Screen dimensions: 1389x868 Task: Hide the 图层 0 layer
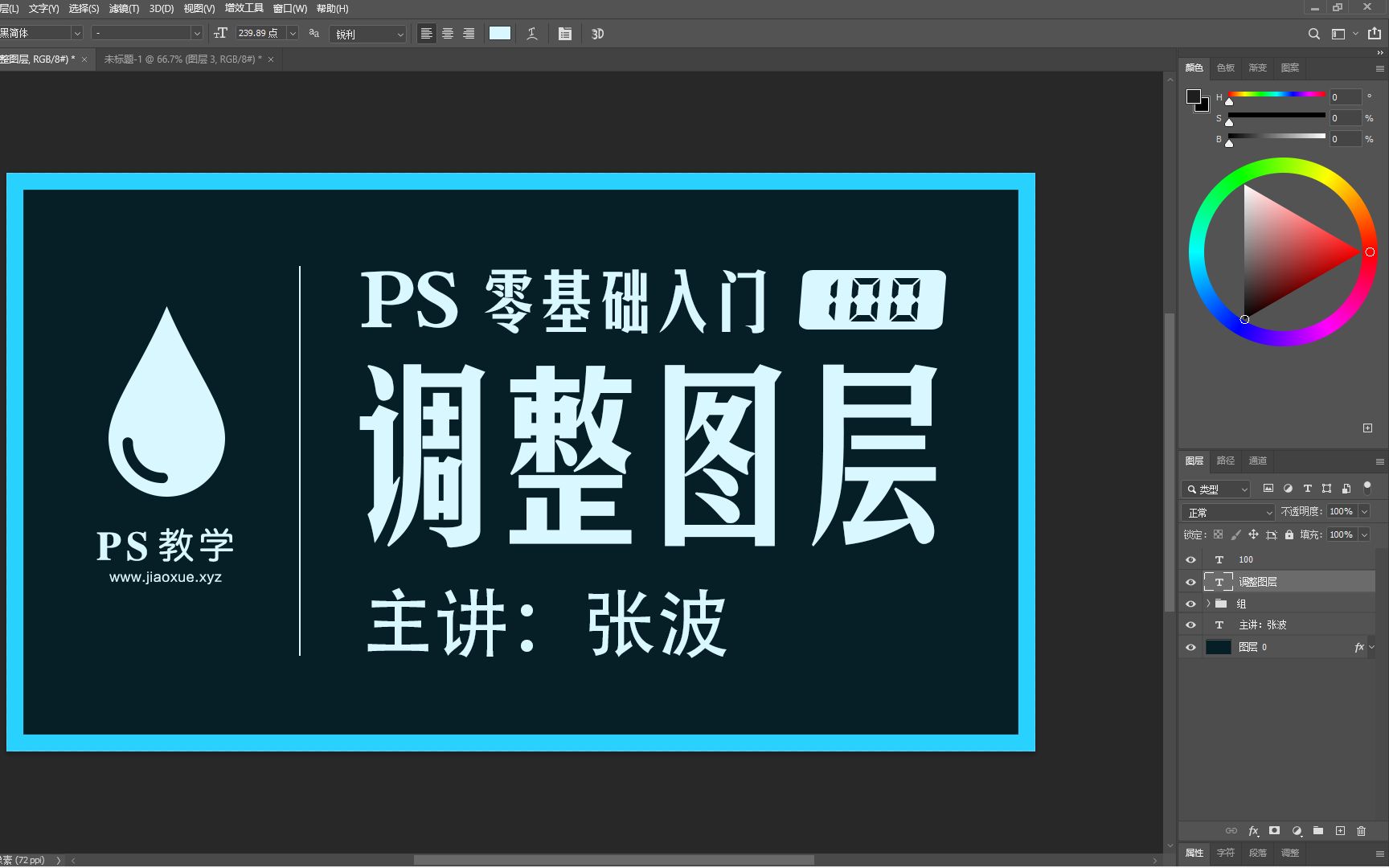(1190, 647)
